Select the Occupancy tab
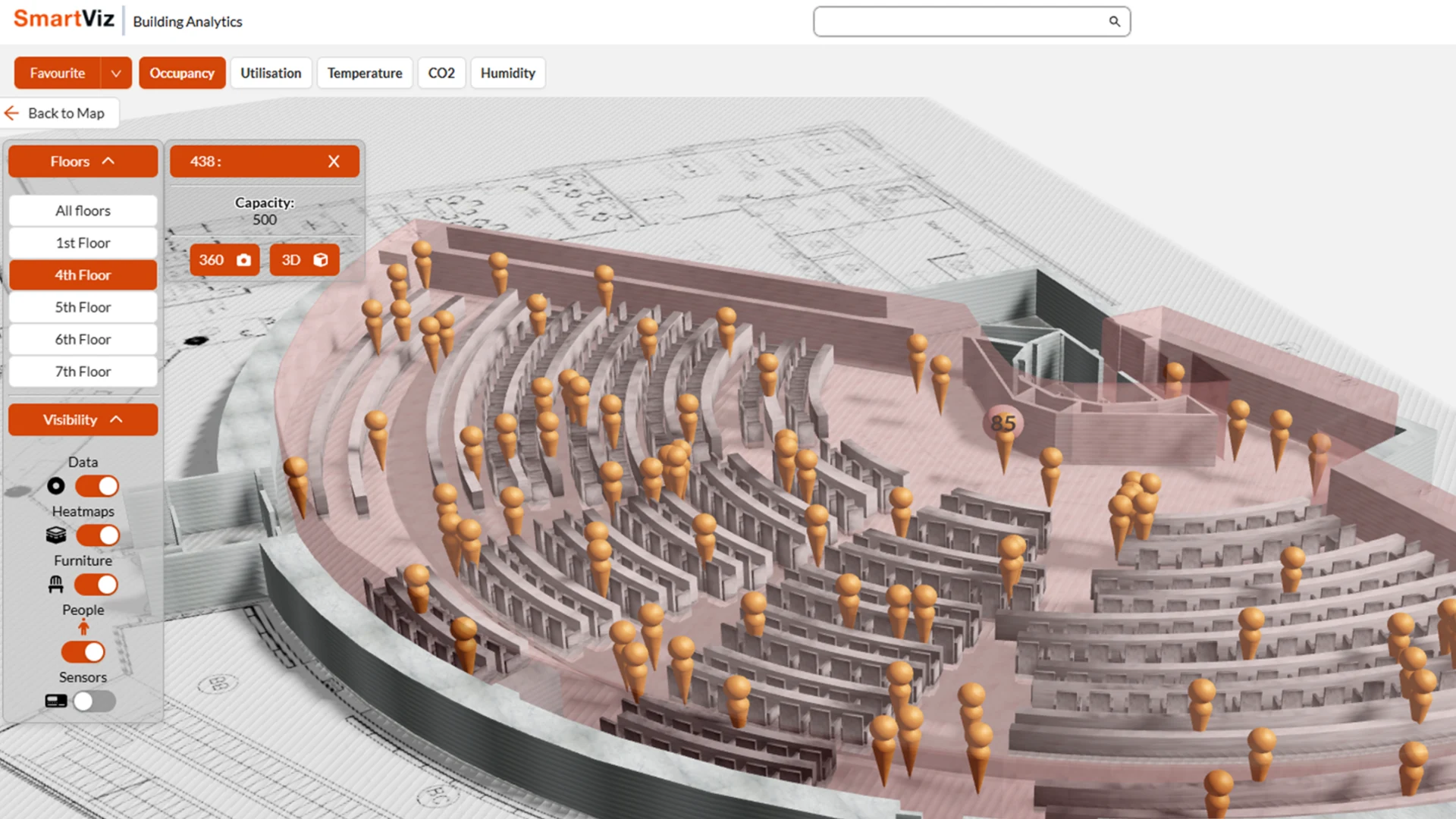The width and height of the screenshot is (1456, 819). (x=182, y=73)
